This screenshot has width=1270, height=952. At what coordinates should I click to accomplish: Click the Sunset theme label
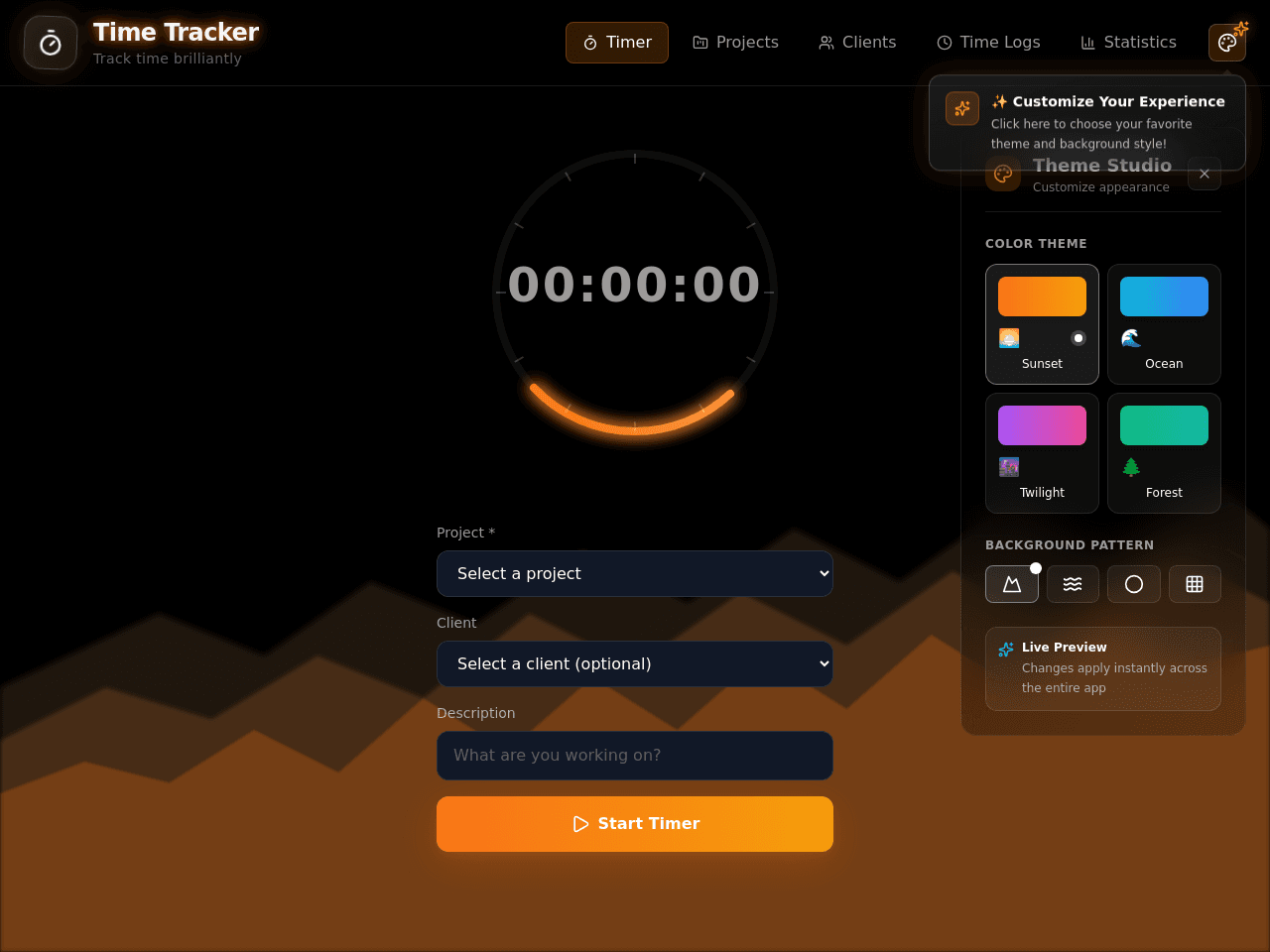pos(1042,364)
